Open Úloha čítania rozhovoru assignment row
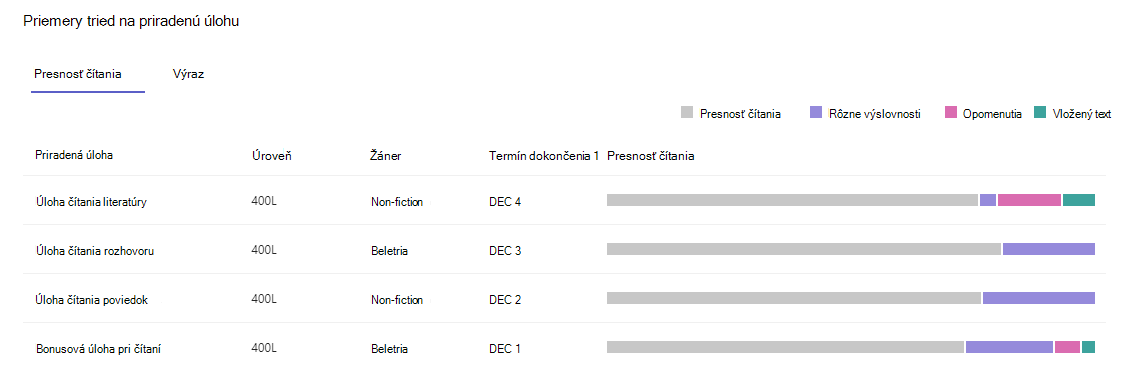The height and width of the screenshot is (367, 1128). click(x=564, y=250)
